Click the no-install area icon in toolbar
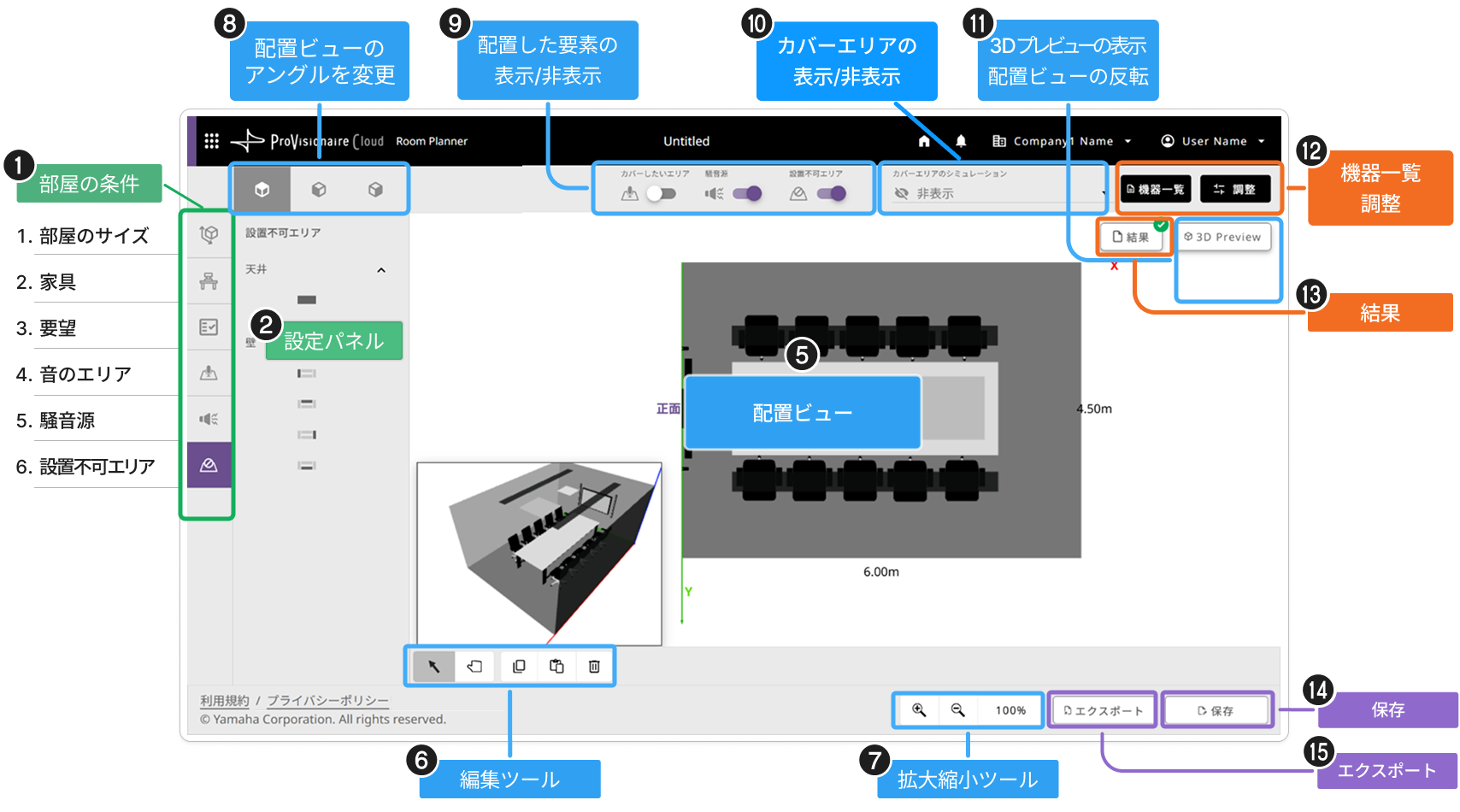 pos(798,194)
